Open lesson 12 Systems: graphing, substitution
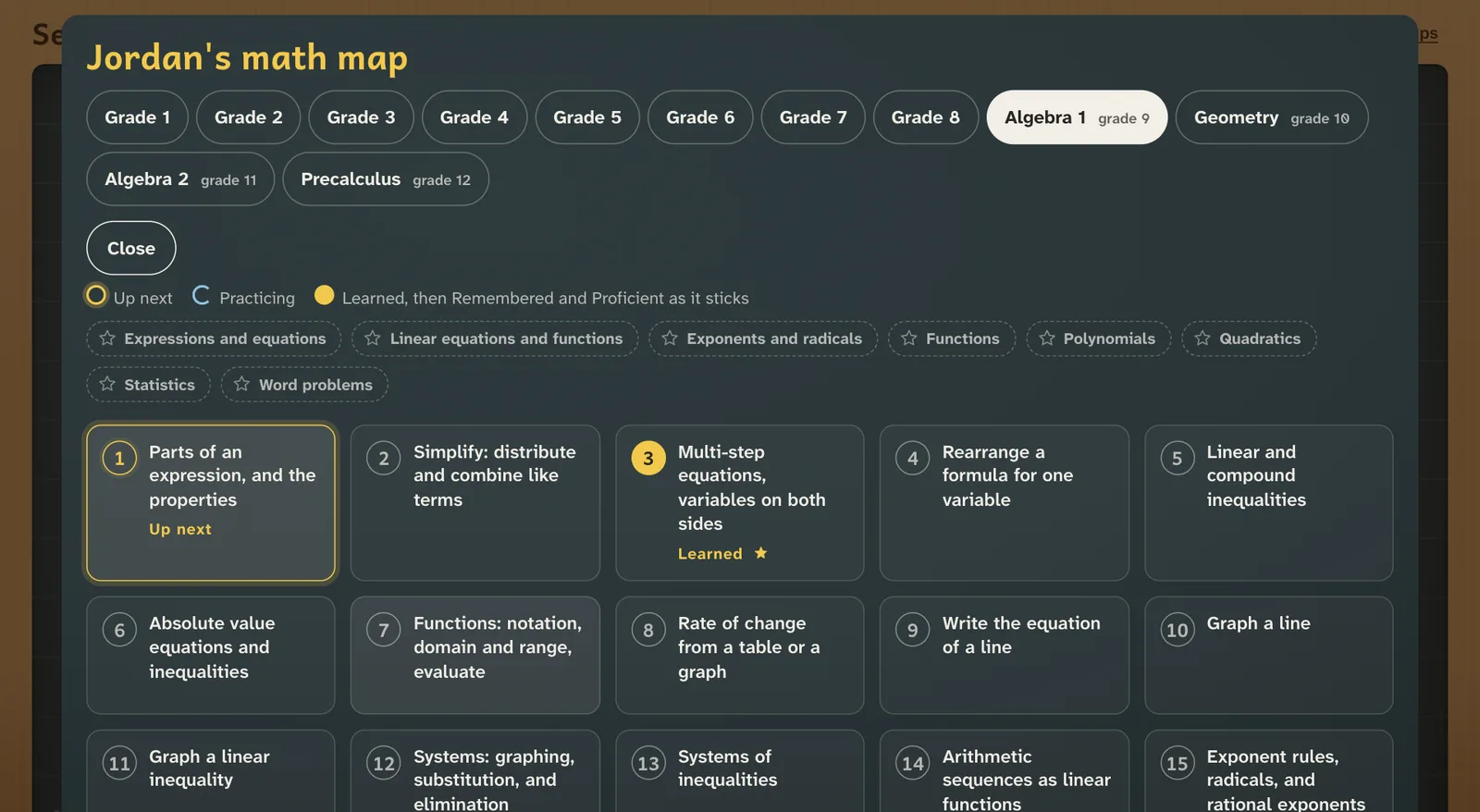The height and width of the screenshot is (812, 1480). tap(475, 771)
